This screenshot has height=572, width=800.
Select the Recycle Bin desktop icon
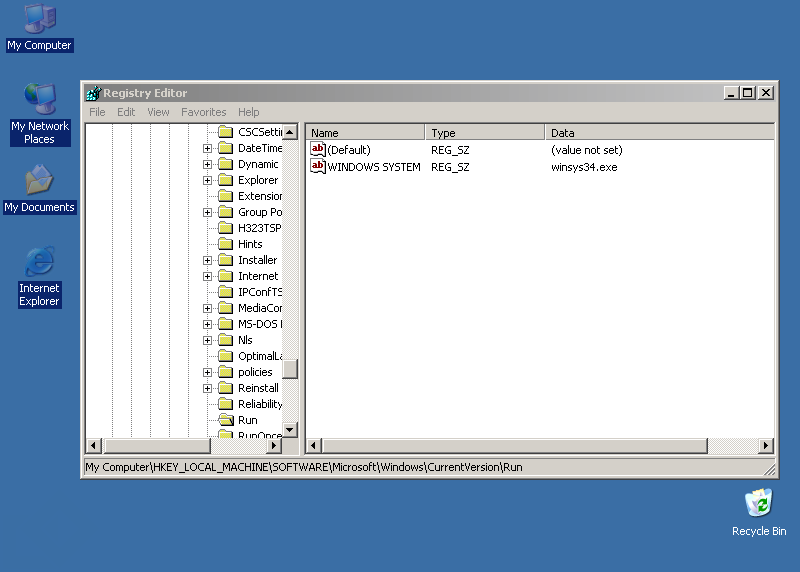[x=759, y=512]
